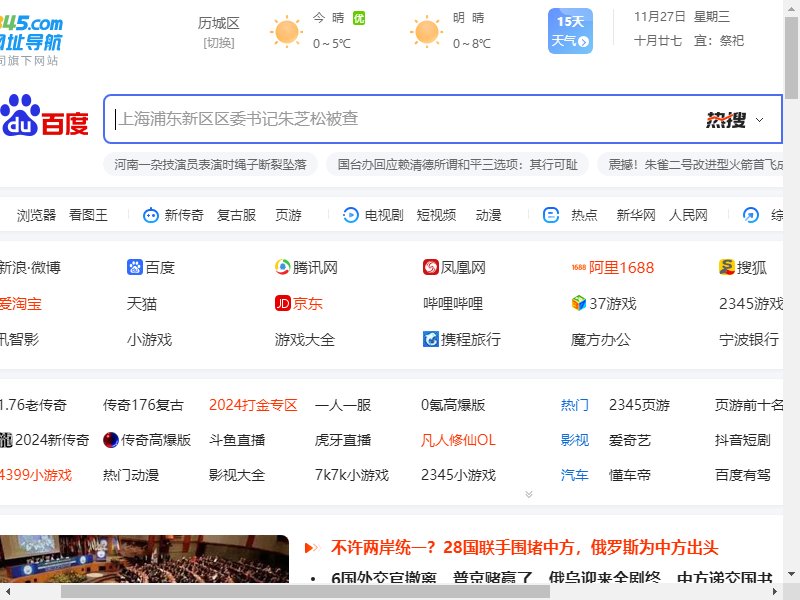This screenshot has width=800, height=600.
Task: Click the 综 category icon at right edge
Action: (751, 215)
